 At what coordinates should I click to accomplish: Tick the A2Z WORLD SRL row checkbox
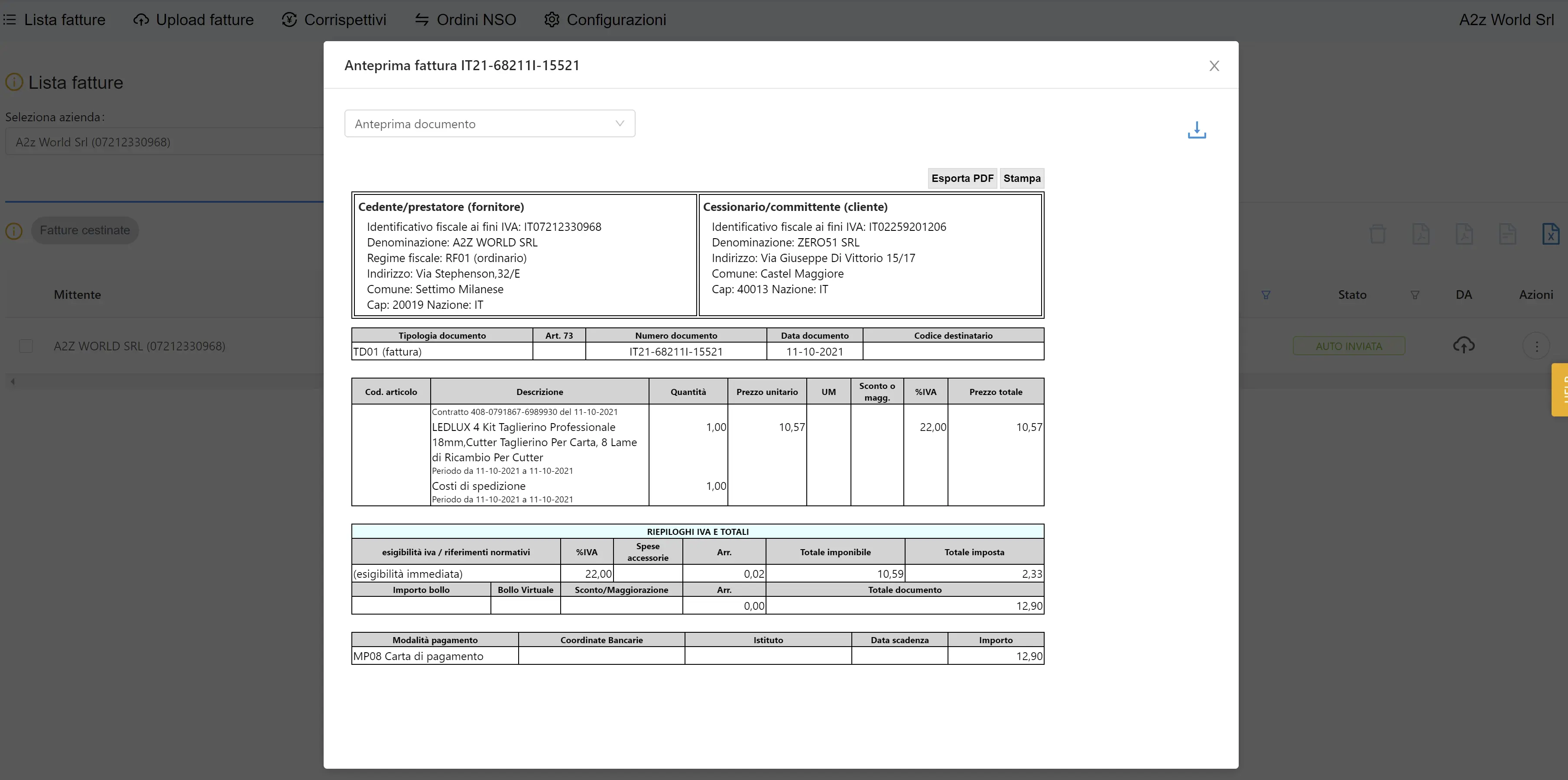tap(26, 346)
